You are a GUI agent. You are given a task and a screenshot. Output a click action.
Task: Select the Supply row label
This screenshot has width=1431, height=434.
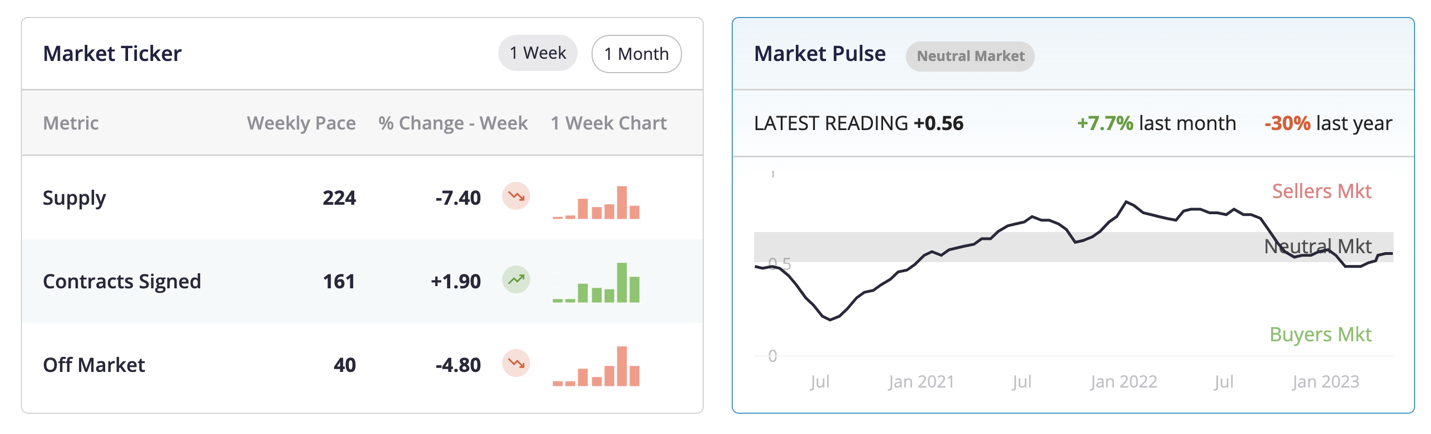[x=74, y=198]
